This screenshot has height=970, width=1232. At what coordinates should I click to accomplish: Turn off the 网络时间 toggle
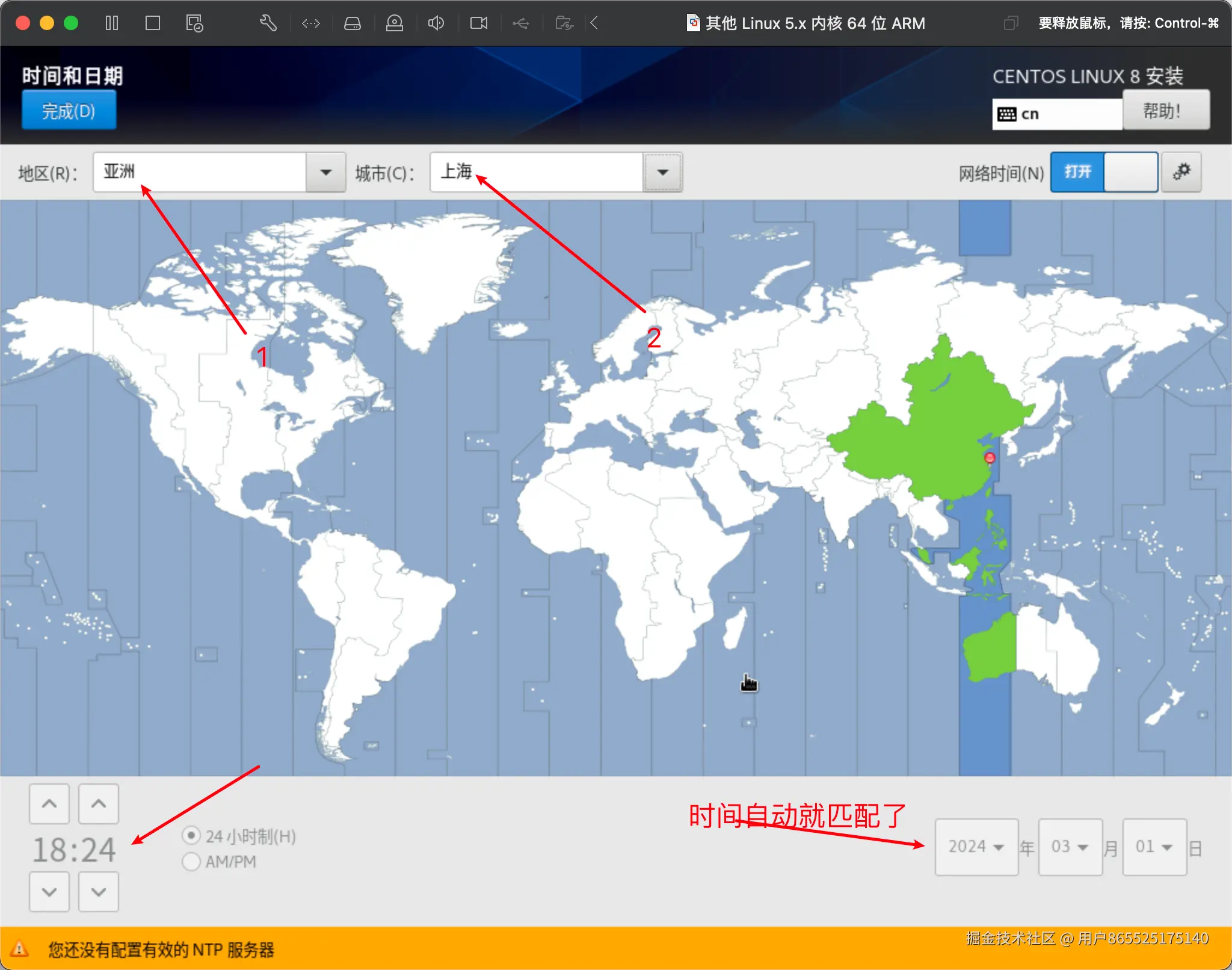pos(1133,172)
